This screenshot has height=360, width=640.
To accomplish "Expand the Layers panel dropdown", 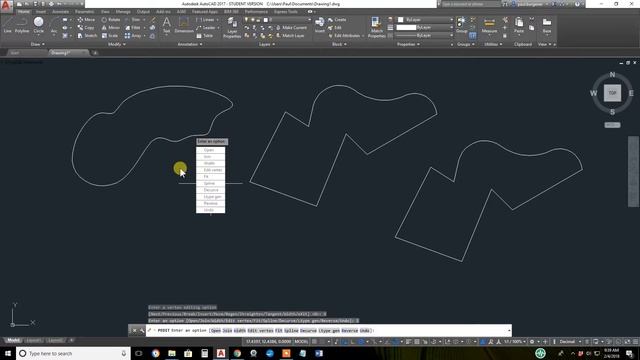I will pyautogui.click(x=267, y=44).
